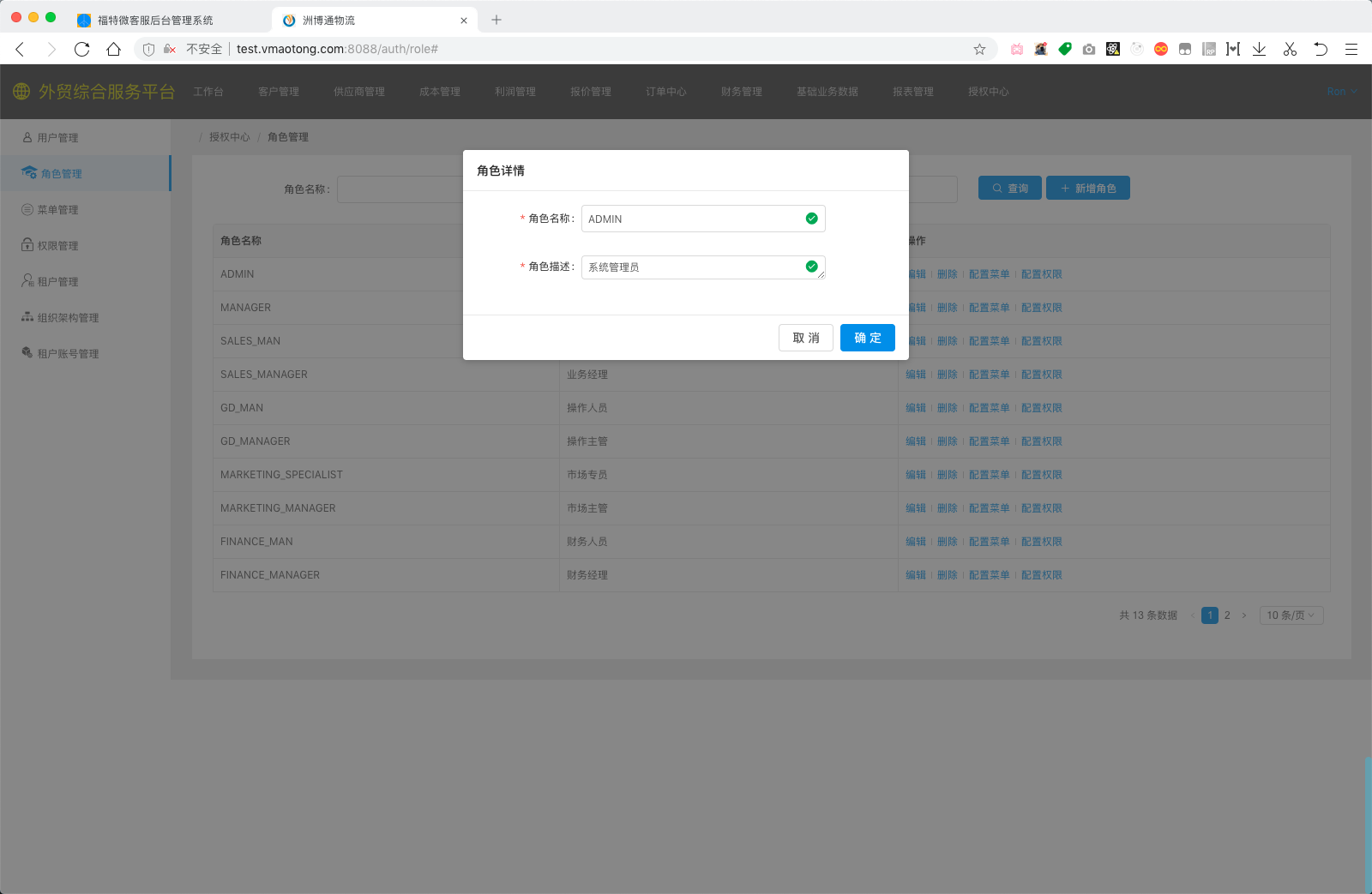Open 租户账号管理 in the sidebar
Image resolution: width=1372 pixels, height=894 pixels.
click(85, 353)
